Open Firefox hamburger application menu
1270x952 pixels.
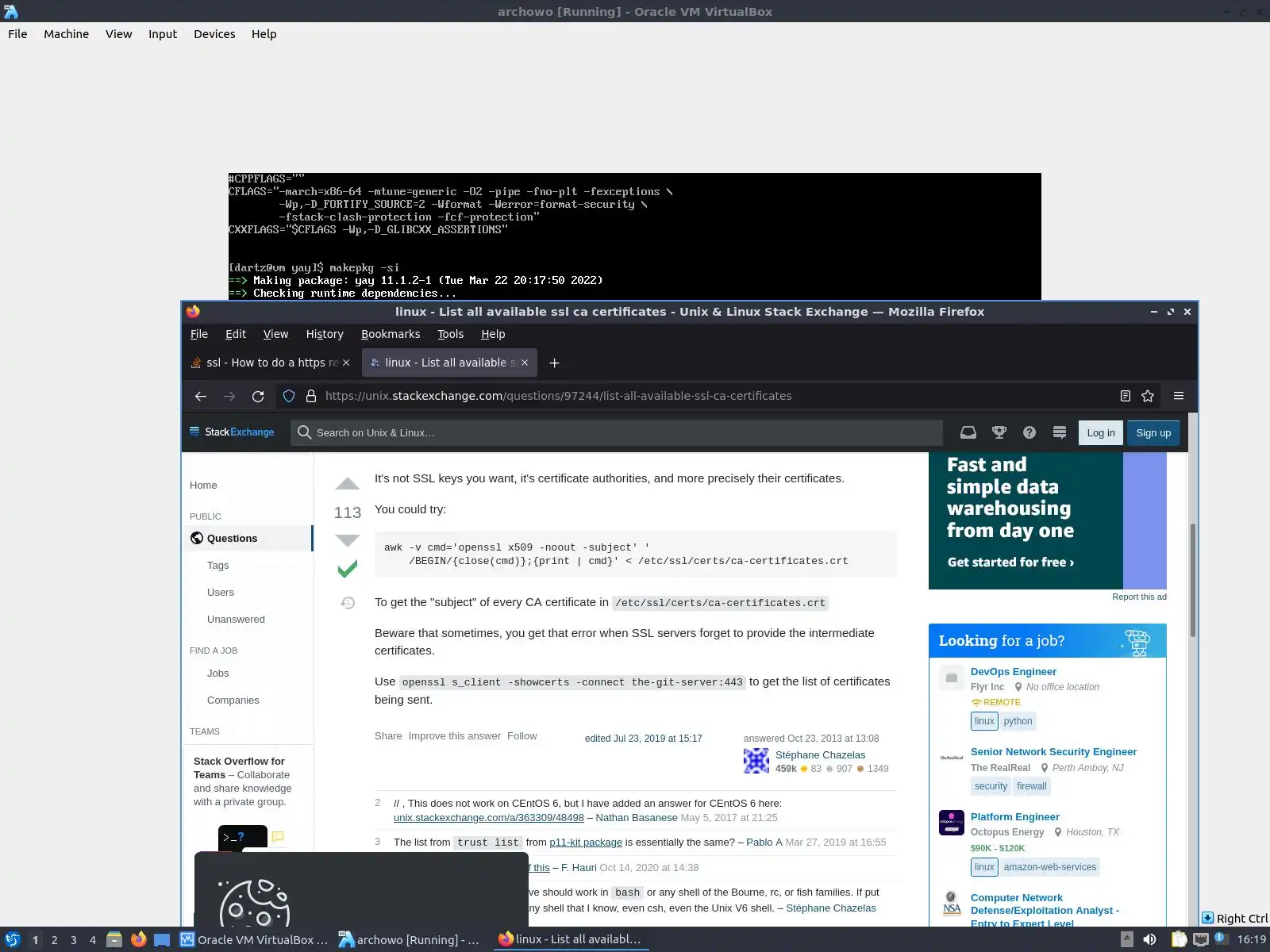click(1179, 396)
